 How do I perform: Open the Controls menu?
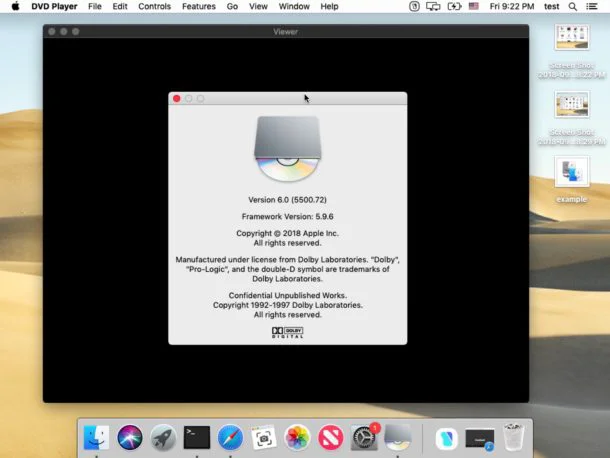tap(154, 6)
